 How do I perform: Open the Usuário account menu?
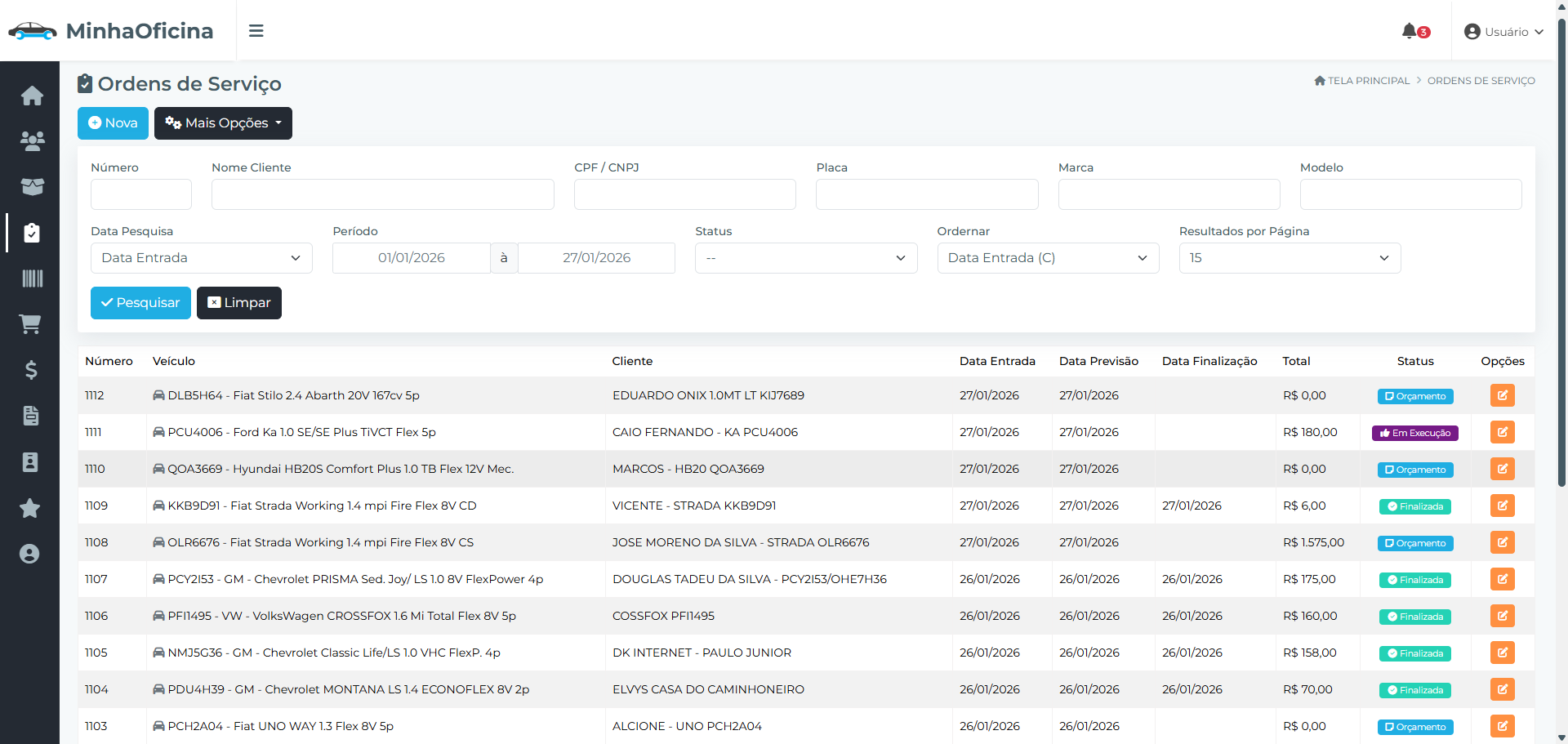[x=1503, y=32]
